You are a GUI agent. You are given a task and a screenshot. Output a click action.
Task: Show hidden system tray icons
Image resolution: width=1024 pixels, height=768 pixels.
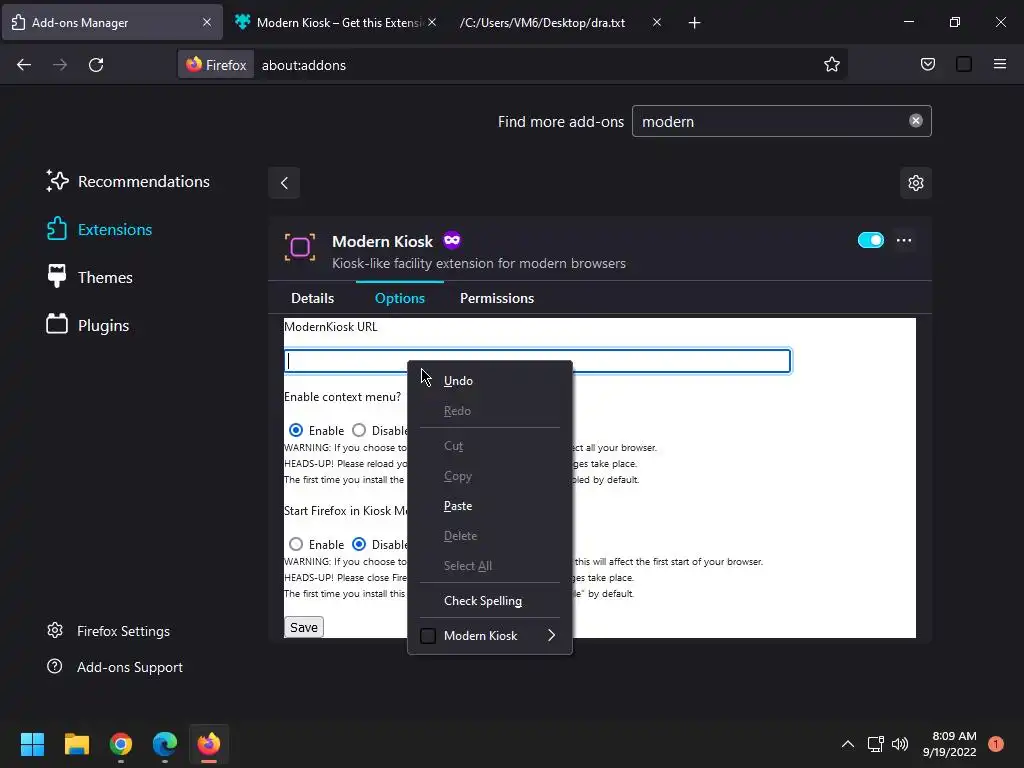847,744
